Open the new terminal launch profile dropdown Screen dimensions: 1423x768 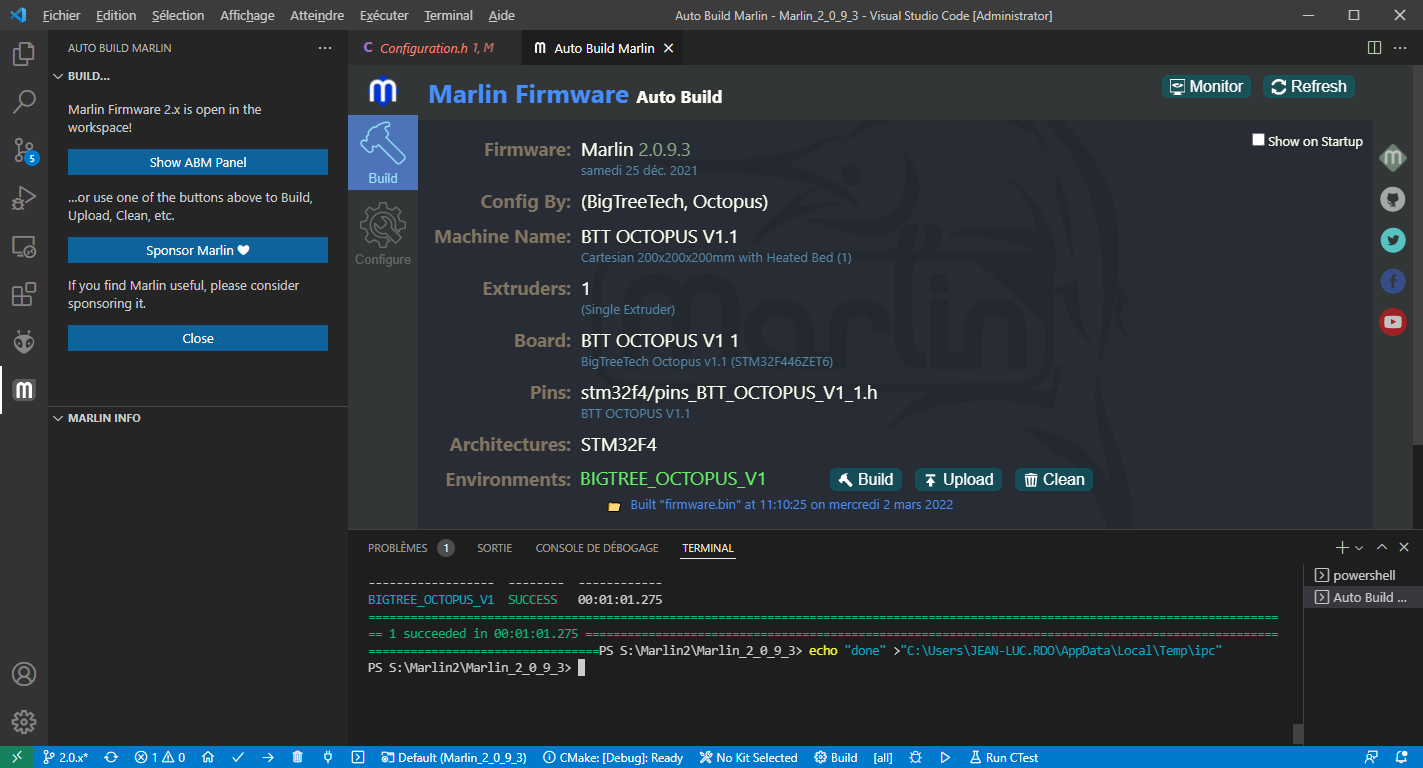(x=1359, y=548)
